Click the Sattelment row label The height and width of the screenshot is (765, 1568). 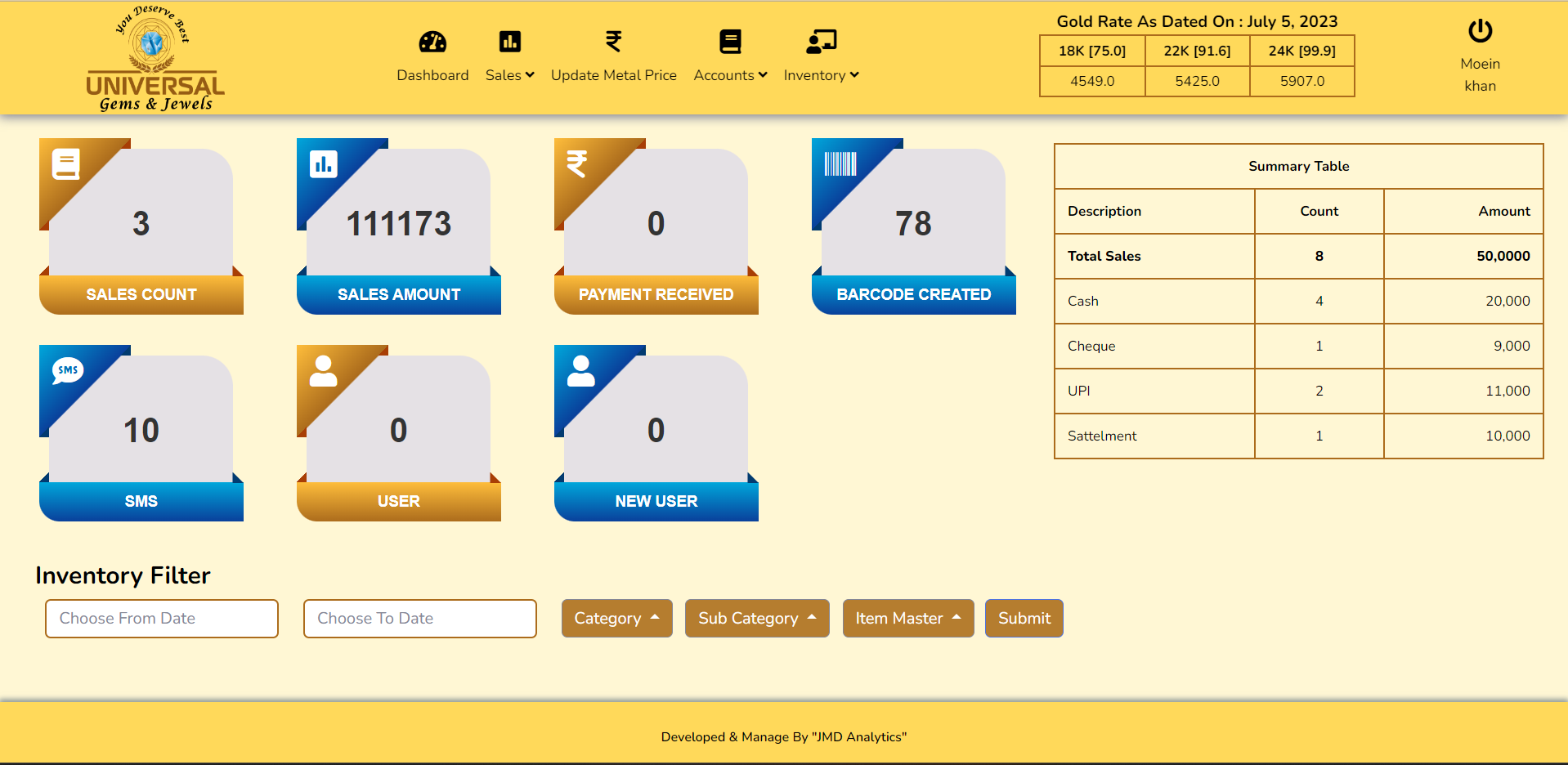point(1102,436)
